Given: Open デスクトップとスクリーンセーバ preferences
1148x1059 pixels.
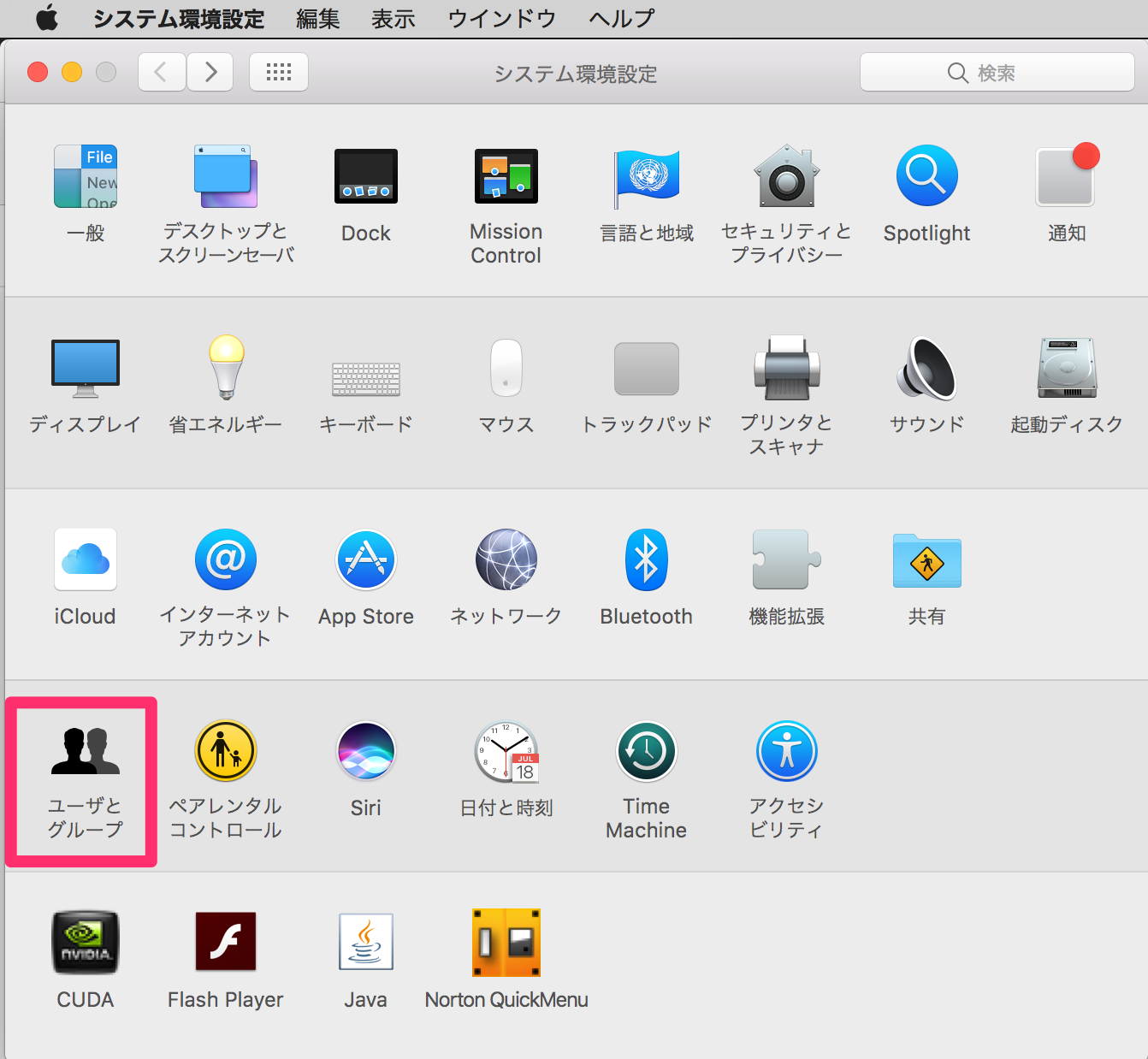Looking at the screenshot, I should pos(226,176).
